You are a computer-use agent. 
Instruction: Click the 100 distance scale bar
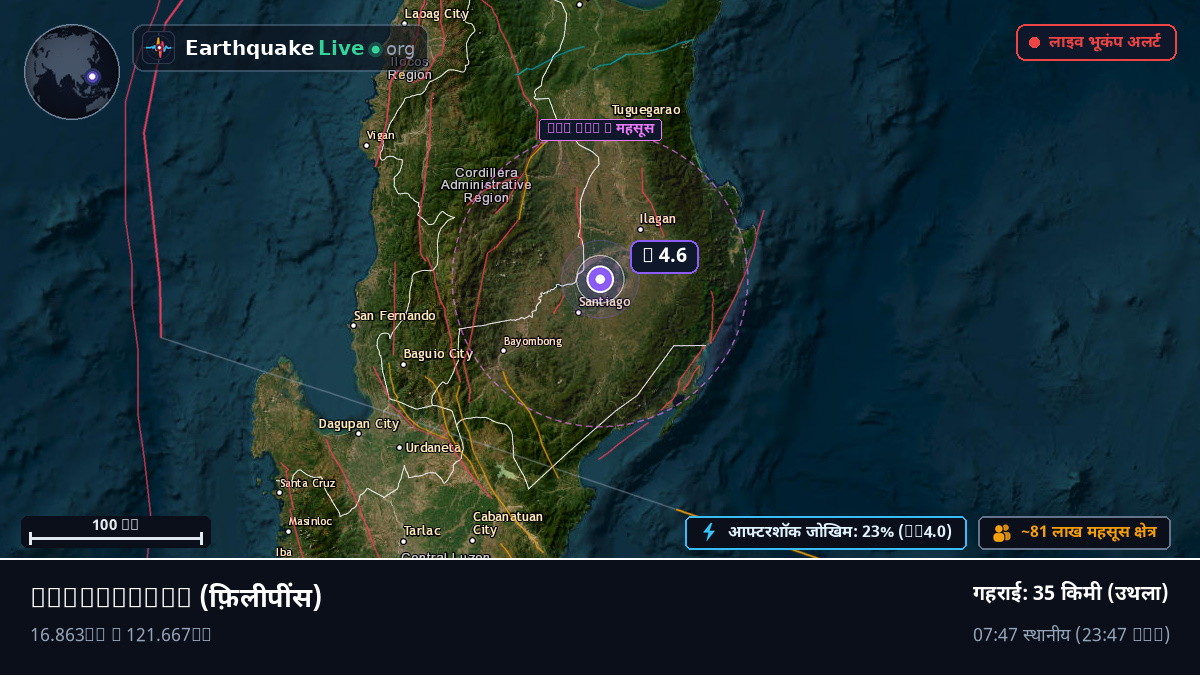coord(116,532)
